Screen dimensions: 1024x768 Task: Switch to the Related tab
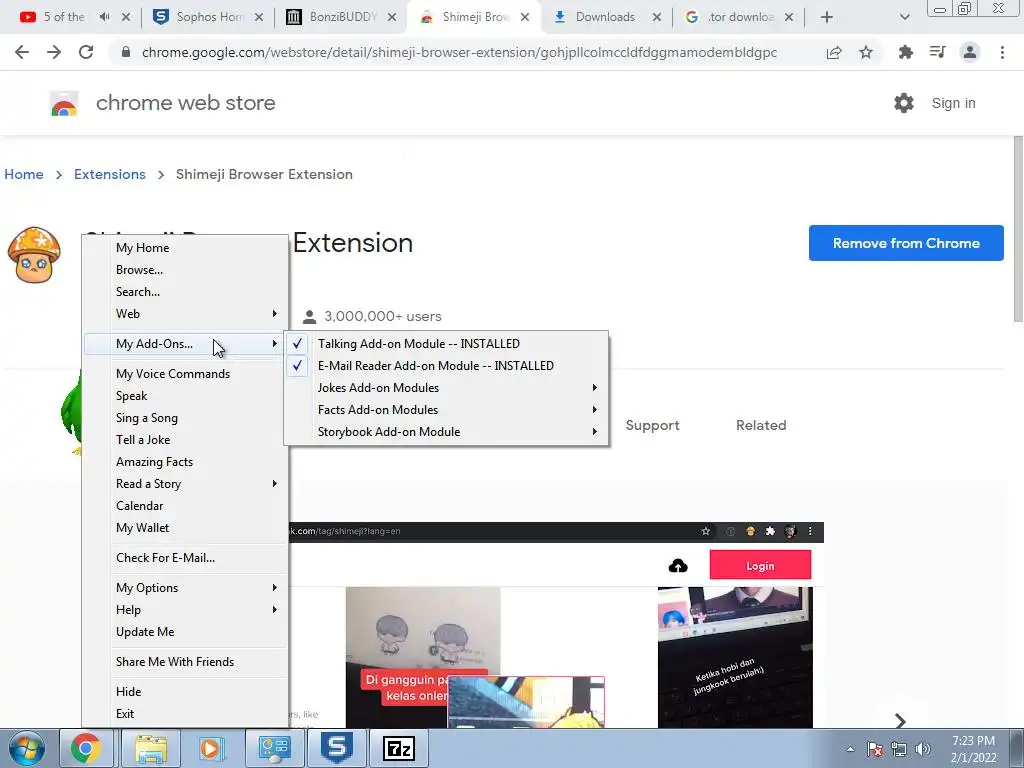tap(761, 425)
